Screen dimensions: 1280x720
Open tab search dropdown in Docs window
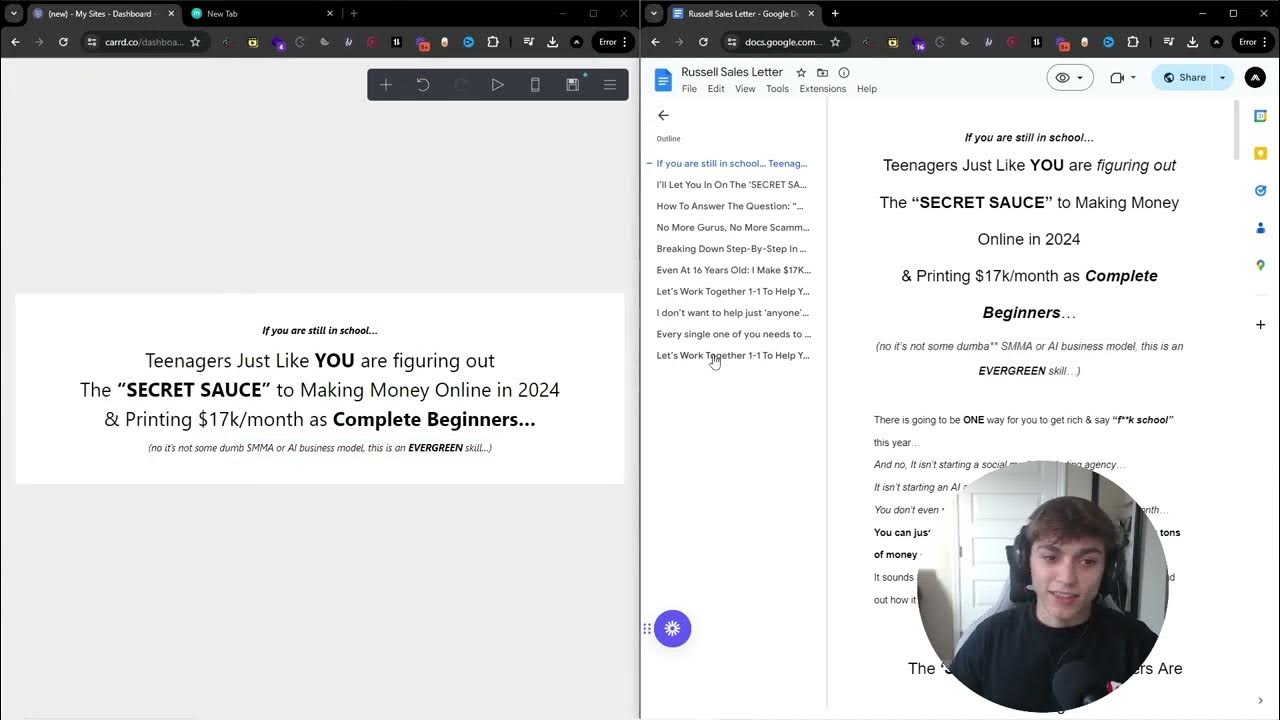(x=653, y=14)
